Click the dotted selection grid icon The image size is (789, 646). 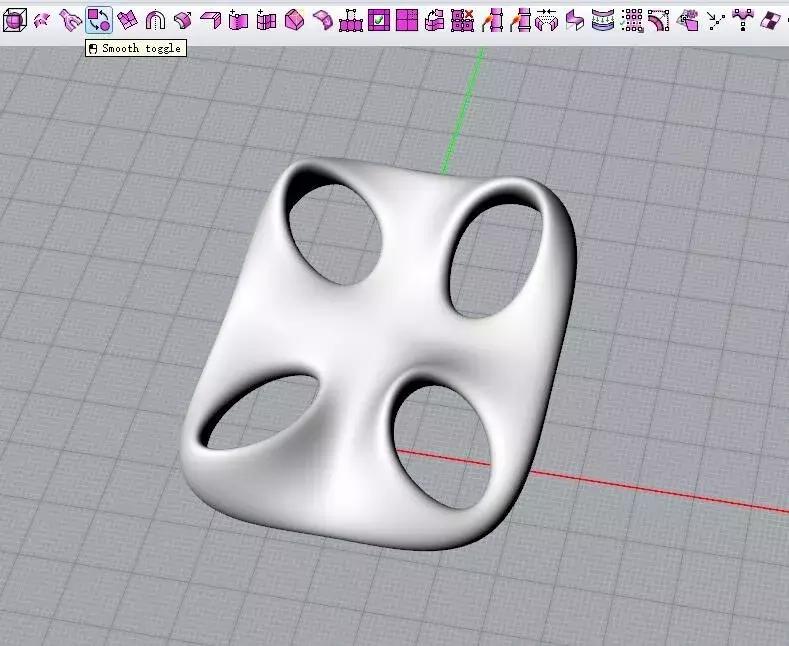tap(631, 19)
